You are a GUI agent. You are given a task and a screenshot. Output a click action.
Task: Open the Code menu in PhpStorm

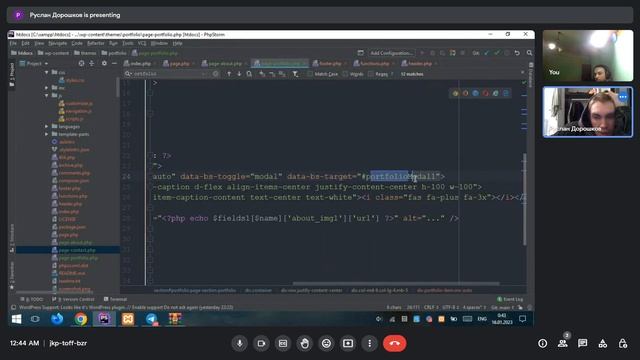[77, 43]
